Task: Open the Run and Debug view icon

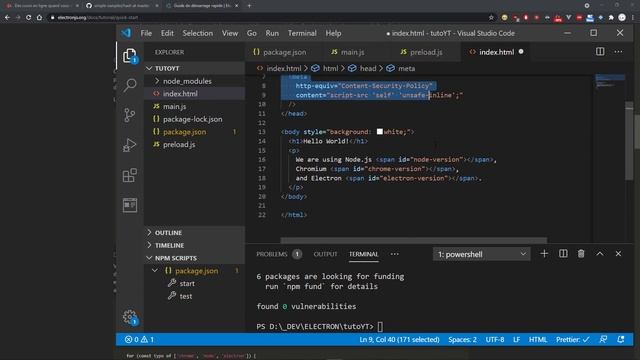Action: point(130,145)
